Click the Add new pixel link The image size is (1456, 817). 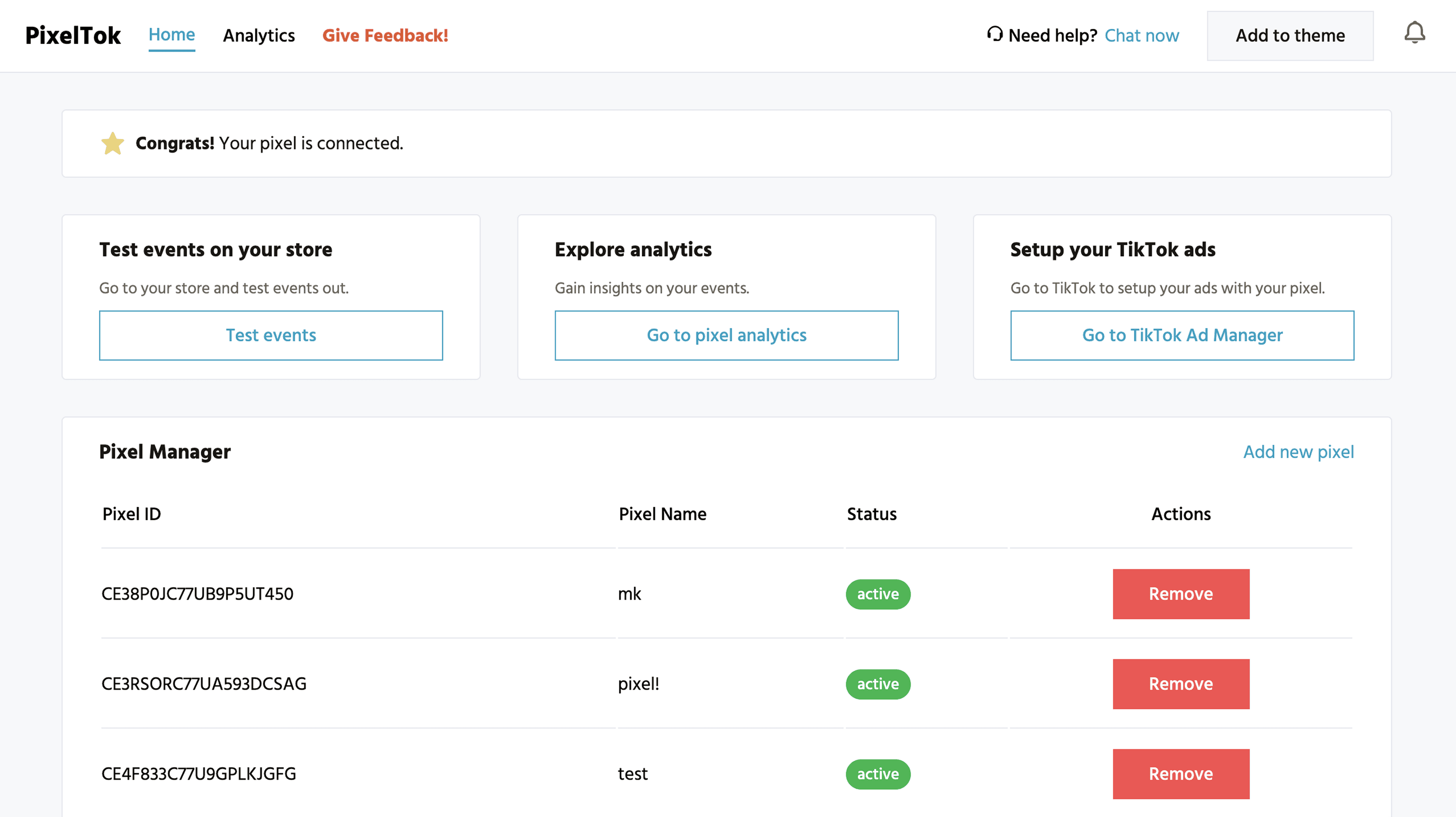pyautogui.click(x=1299, y=452)
